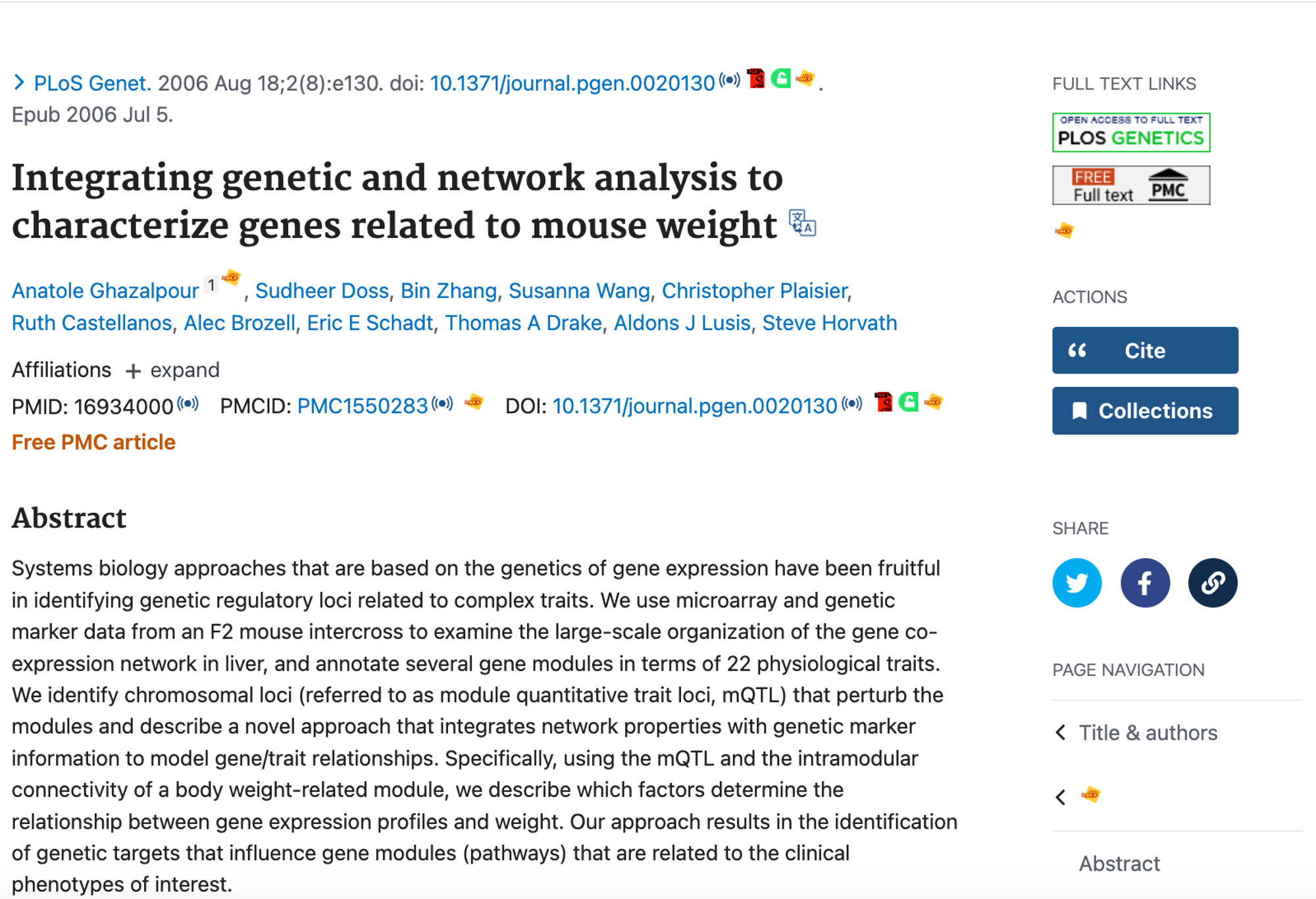
Task: Open the Cite dialog
Action: [1145, 351]
